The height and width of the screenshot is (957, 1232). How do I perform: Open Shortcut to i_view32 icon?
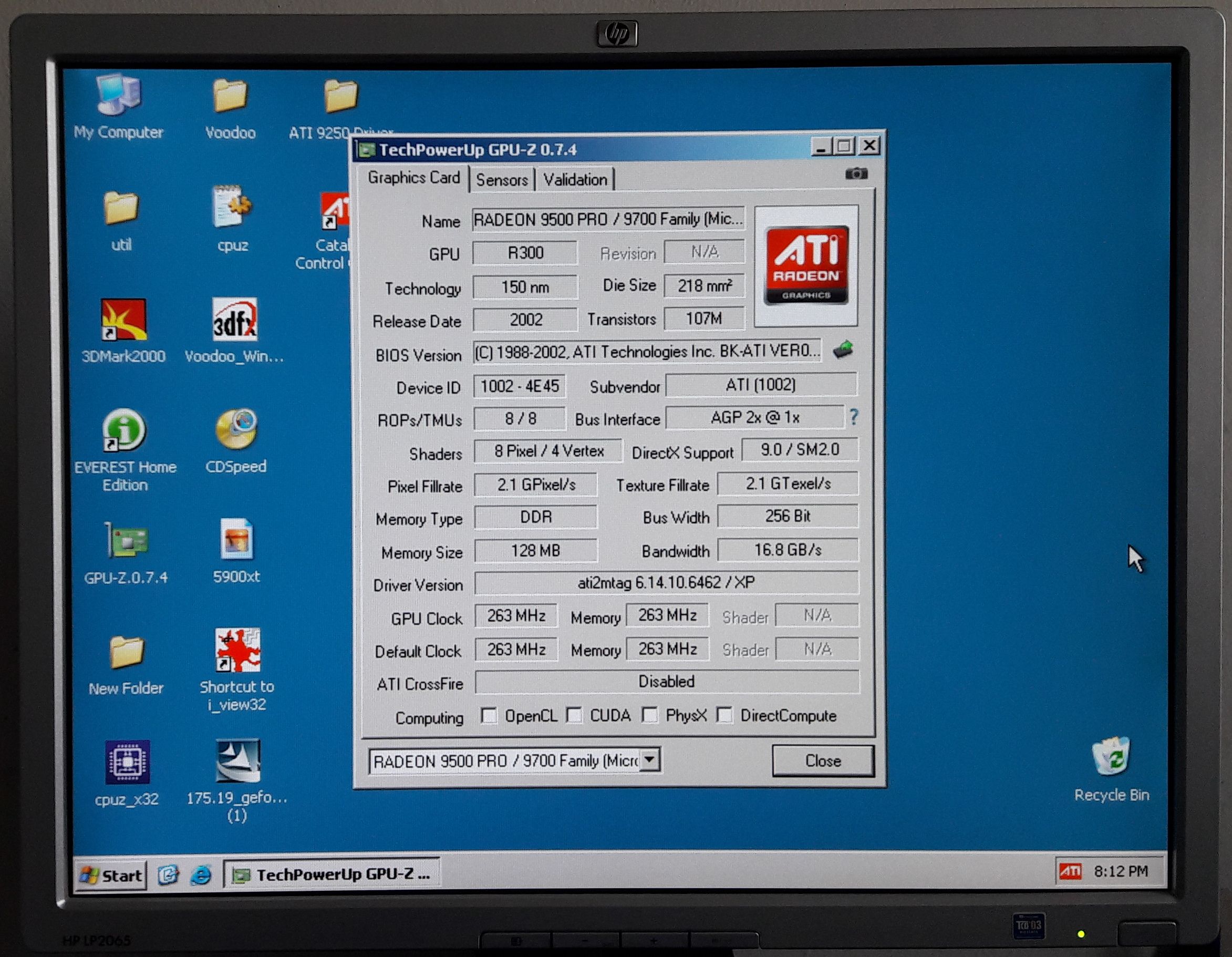pyautogui.click(x=237, y=650)
